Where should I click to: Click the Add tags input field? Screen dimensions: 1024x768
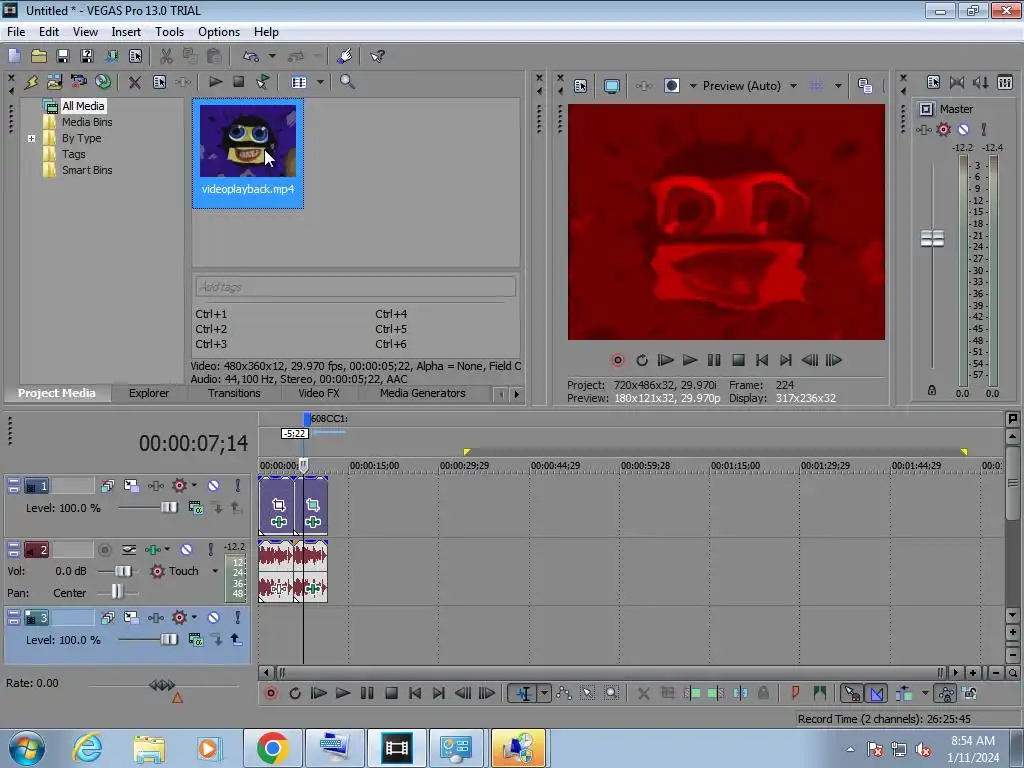(x=355, y=287)
